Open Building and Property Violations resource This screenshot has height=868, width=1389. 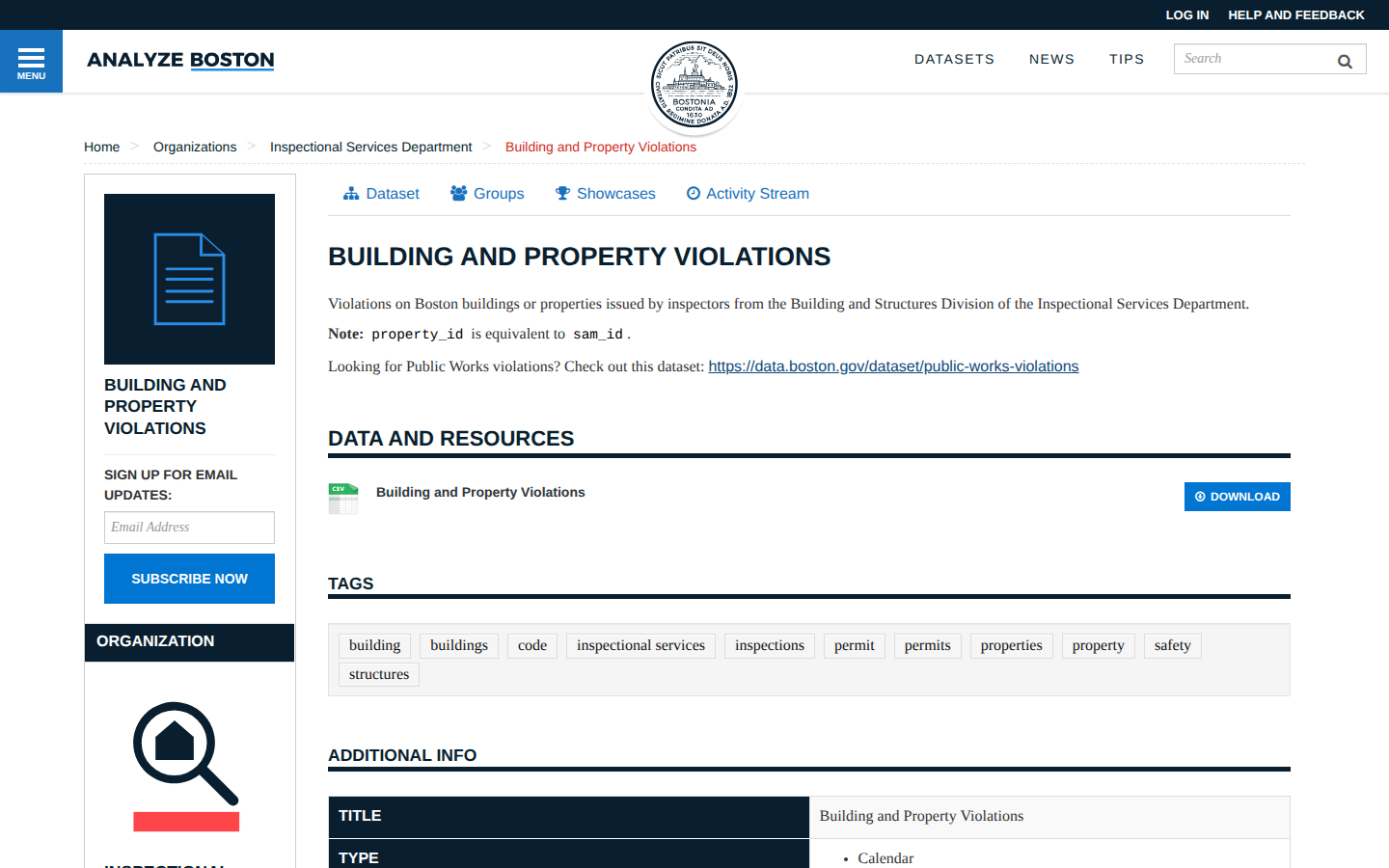480,492
